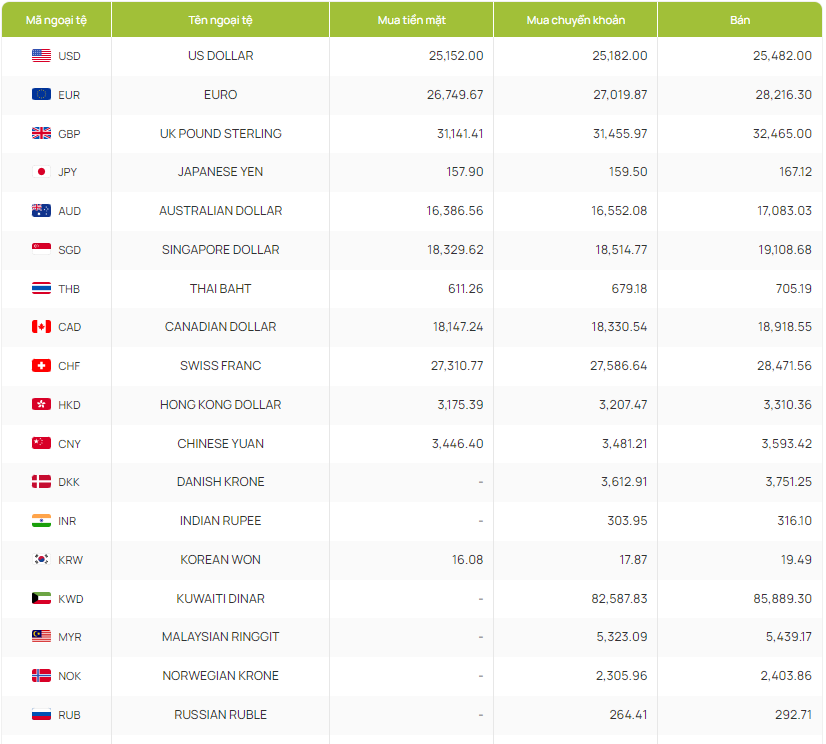Image resolution: width=826 pixels, height=744 pixels.
Task: Click the HONG KONG DOLLAR row name
Action: click(x=220, y=405)
